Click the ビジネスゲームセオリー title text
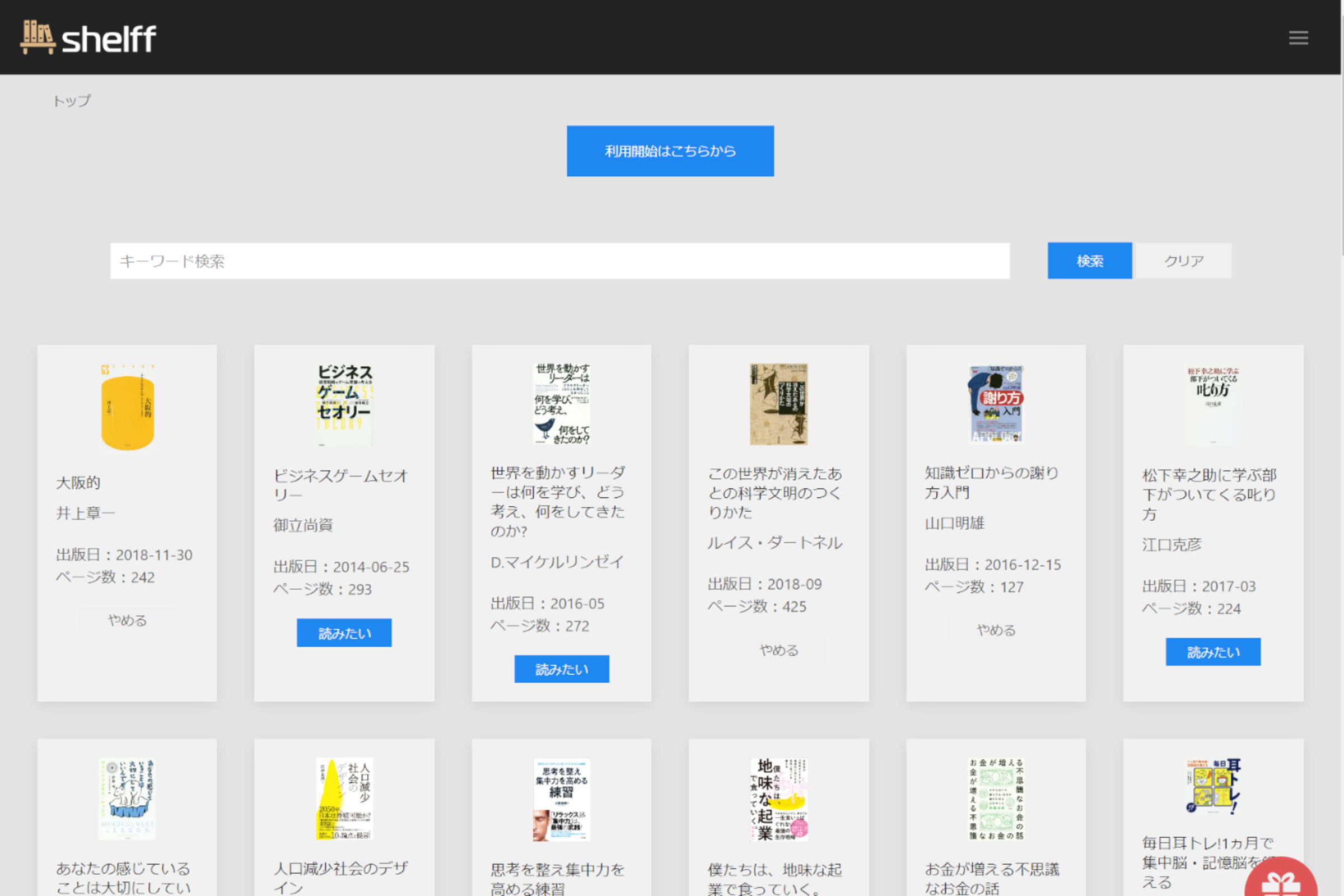This screenshot has height=896, width=1344. tap(340, 485)
